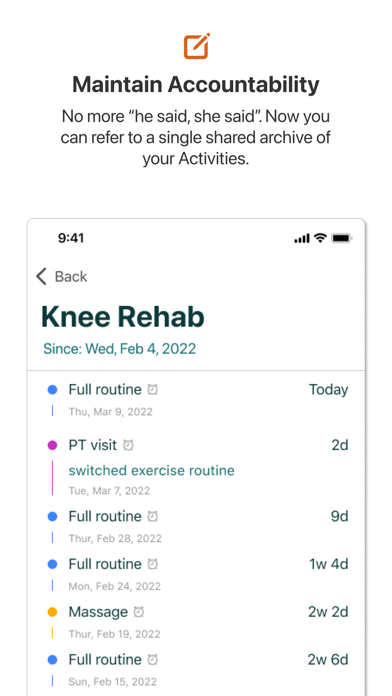This screenshot has height=696, width=392.
Task: Tap alarm icon on Feb 15 Full routine
Action: pos(153,660)
